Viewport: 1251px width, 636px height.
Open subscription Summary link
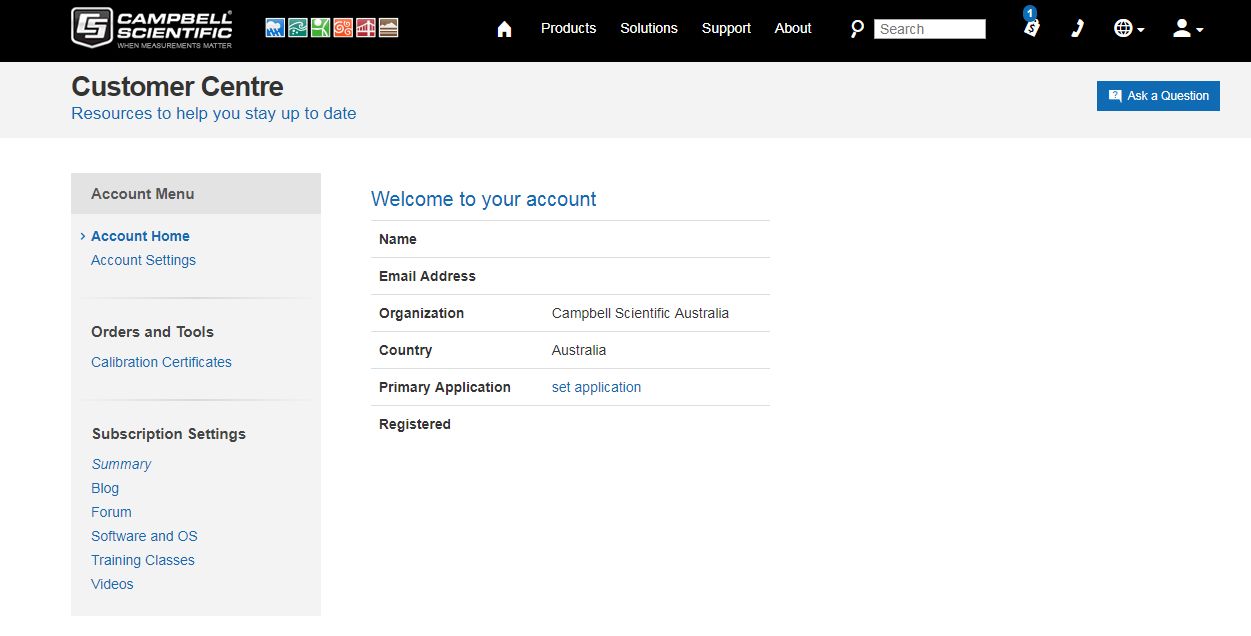121,464
